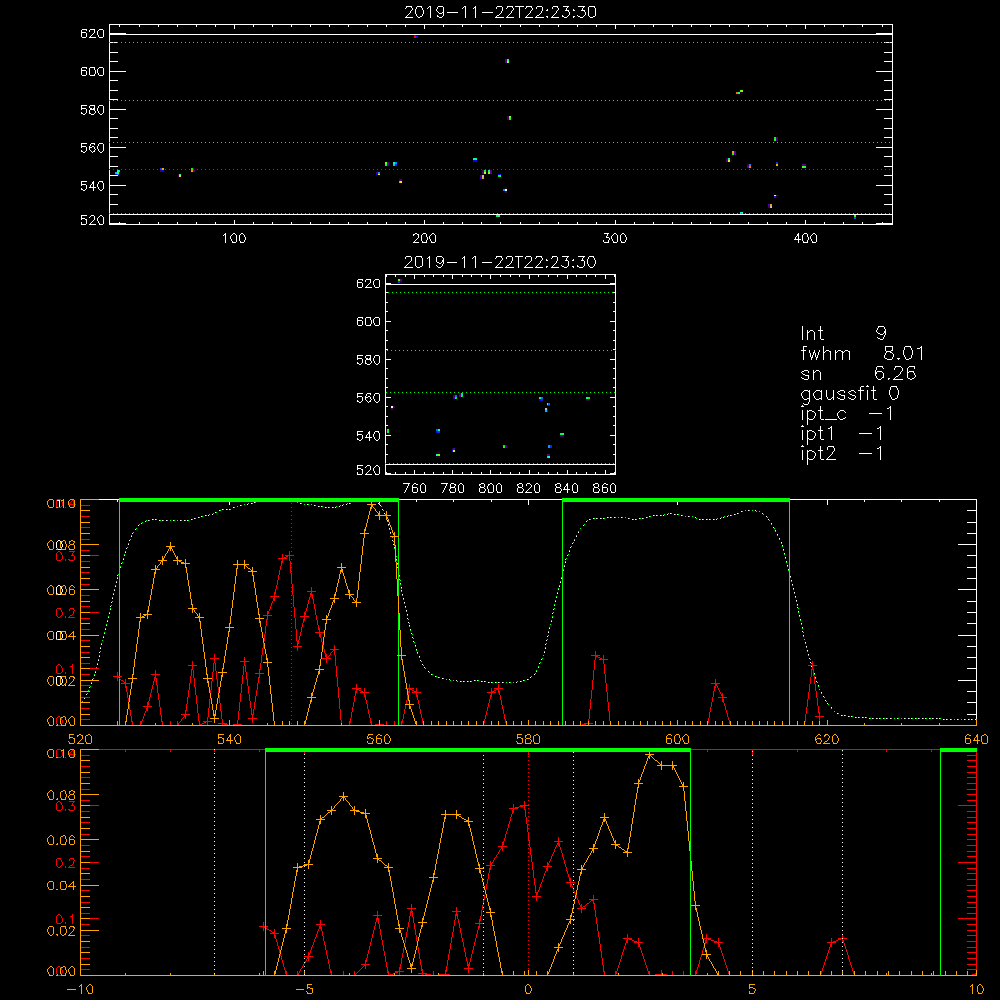Select the 'ipt_c -1' readout text

pos(847,414)
